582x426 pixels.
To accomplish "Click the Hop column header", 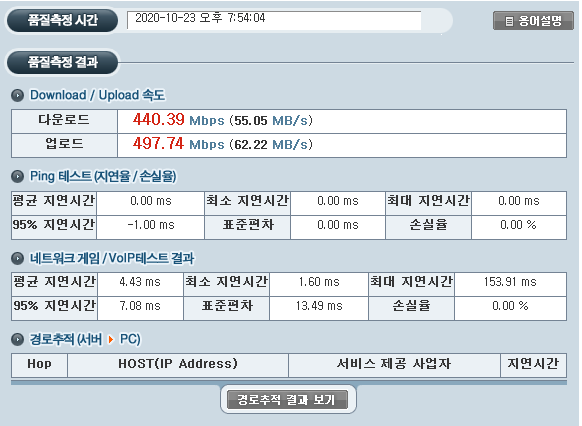I will point(39,365).
